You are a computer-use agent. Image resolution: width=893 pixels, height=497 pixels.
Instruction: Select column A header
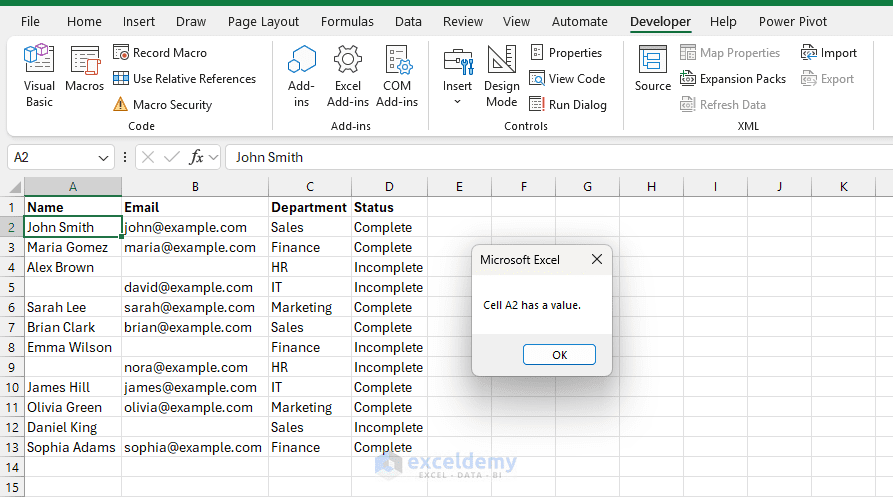coord(73,187)
